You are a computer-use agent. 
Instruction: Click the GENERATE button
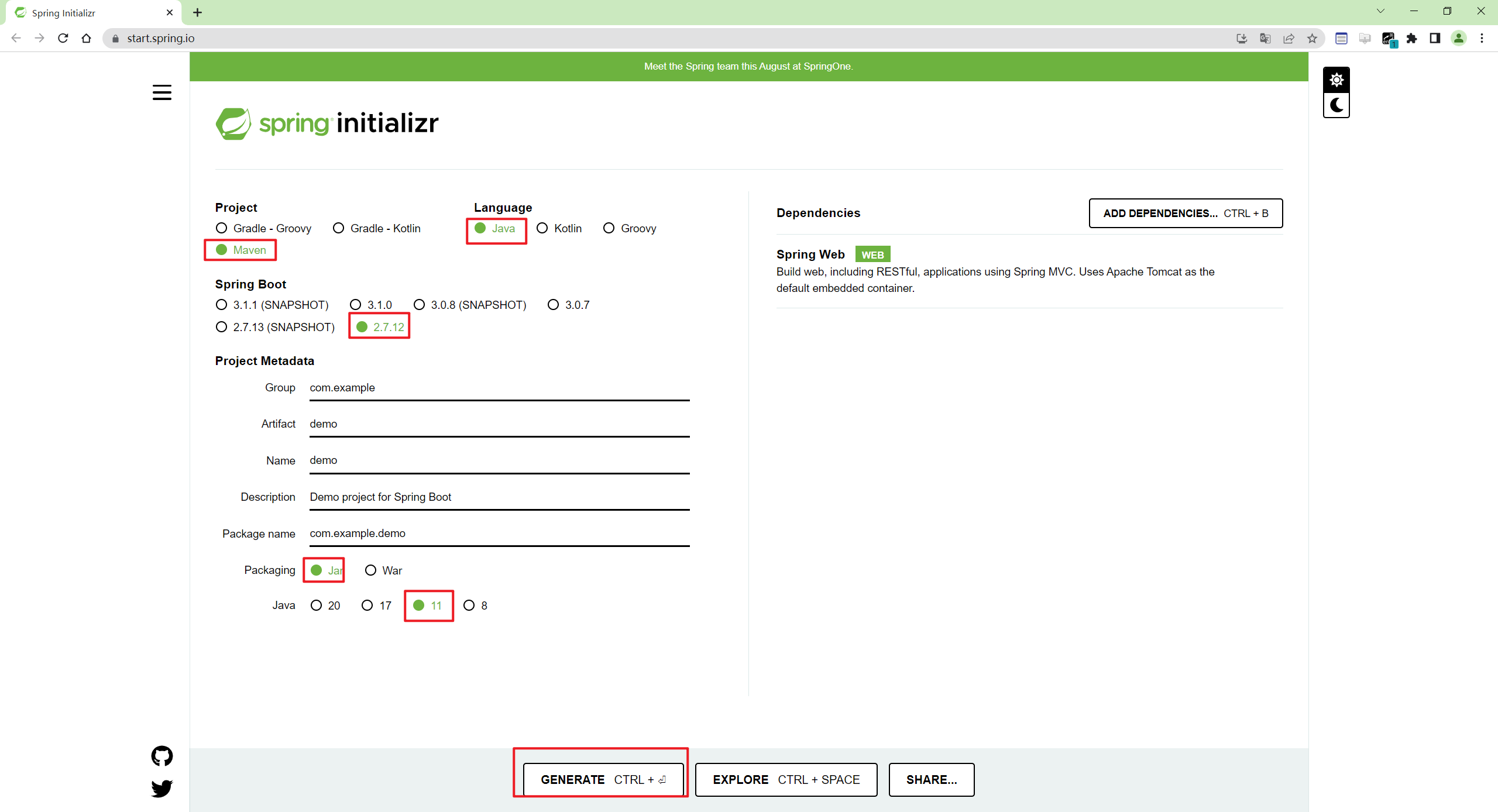[603, 780]
